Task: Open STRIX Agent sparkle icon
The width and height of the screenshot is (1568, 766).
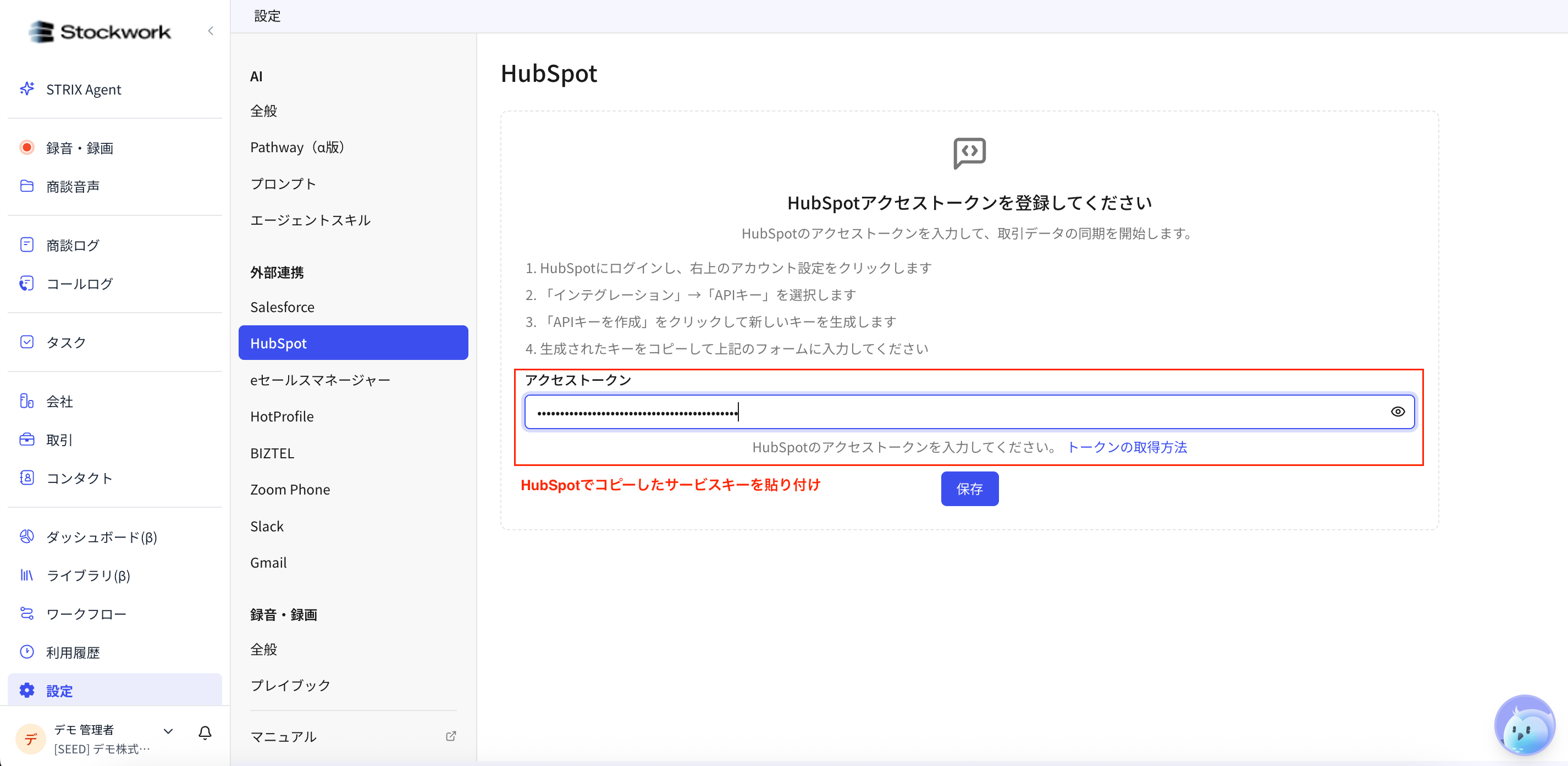Action: [x=27, y=89]
